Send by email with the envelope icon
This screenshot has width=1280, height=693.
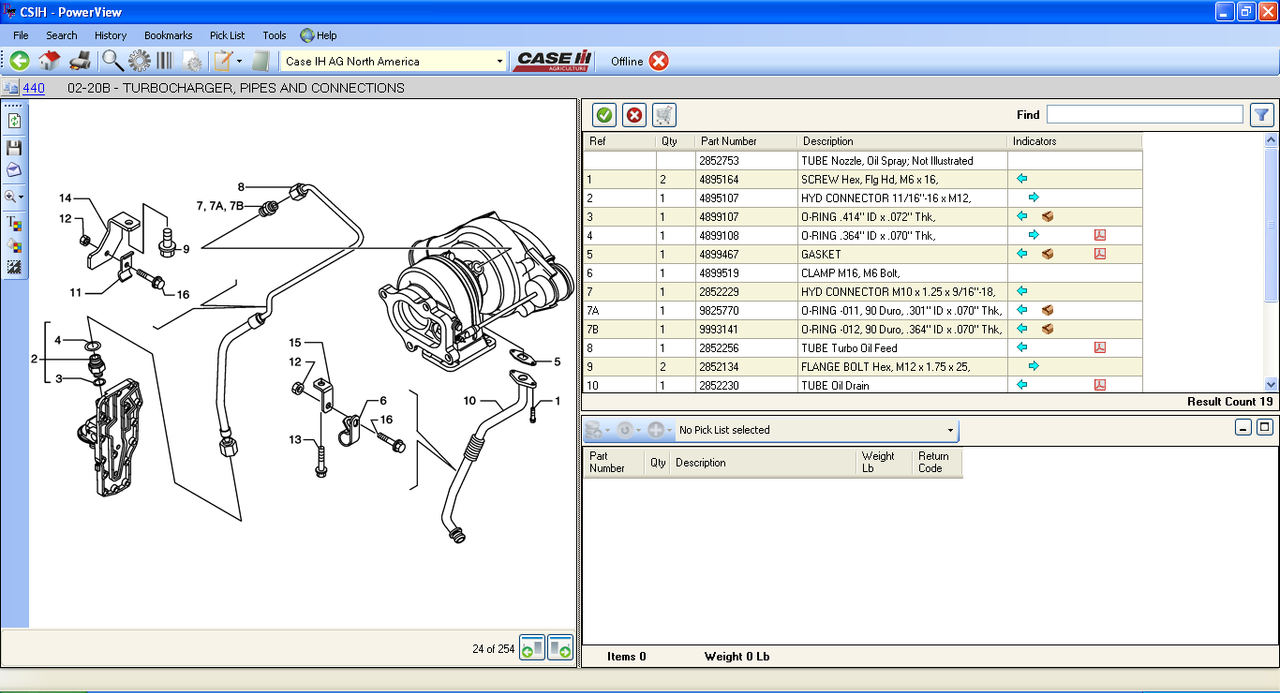click(x=14, y=169)
